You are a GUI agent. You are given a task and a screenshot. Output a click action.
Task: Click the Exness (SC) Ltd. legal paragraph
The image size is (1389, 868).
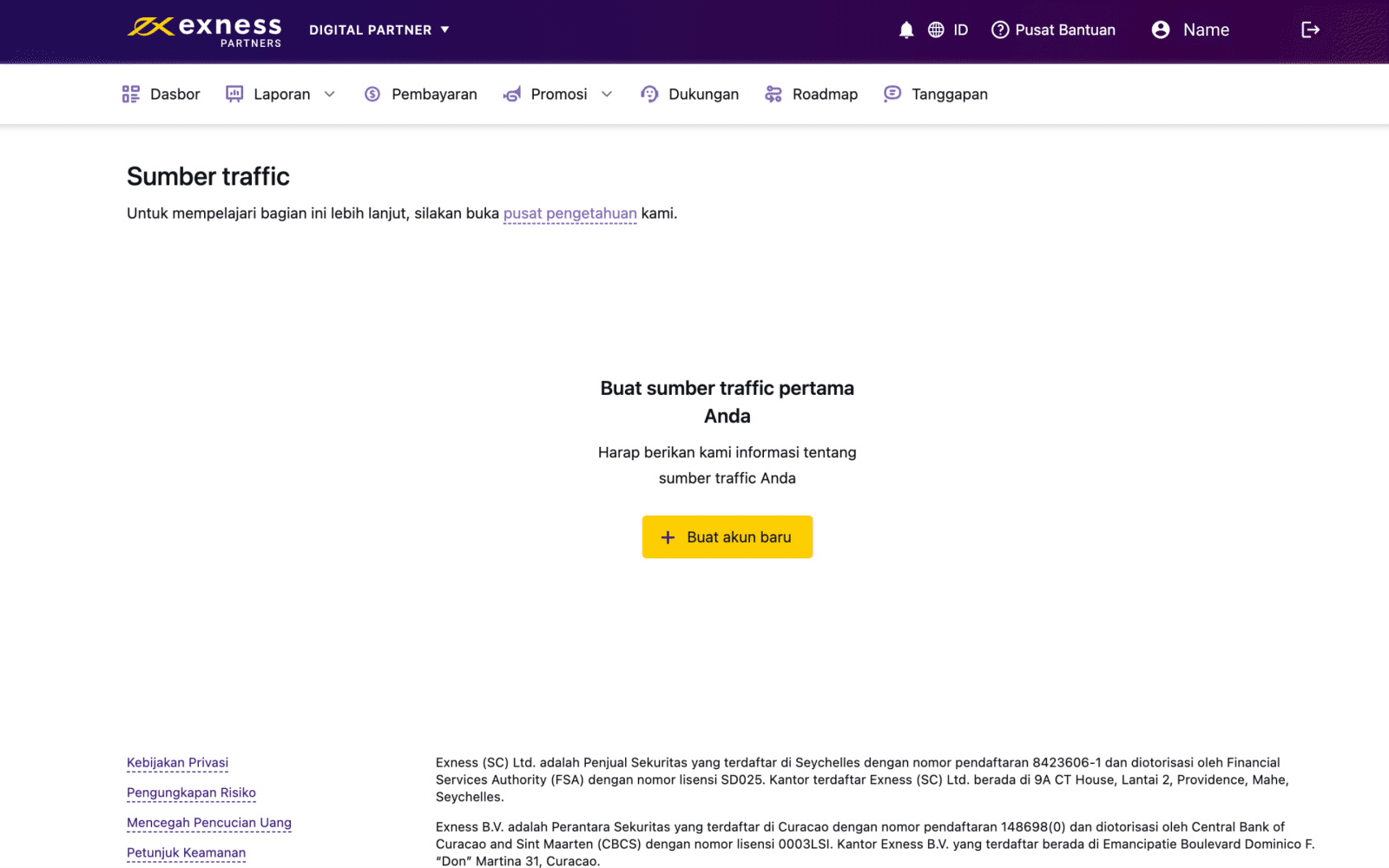point(862,779)
